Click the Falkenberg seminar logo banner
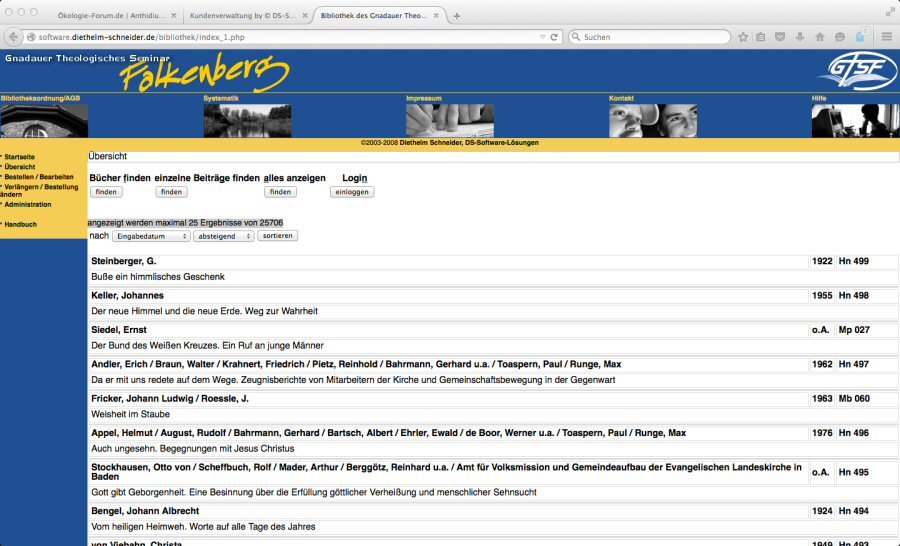Image resolution: width=900 pixels, height=546 pixels. tap(204, 73)
